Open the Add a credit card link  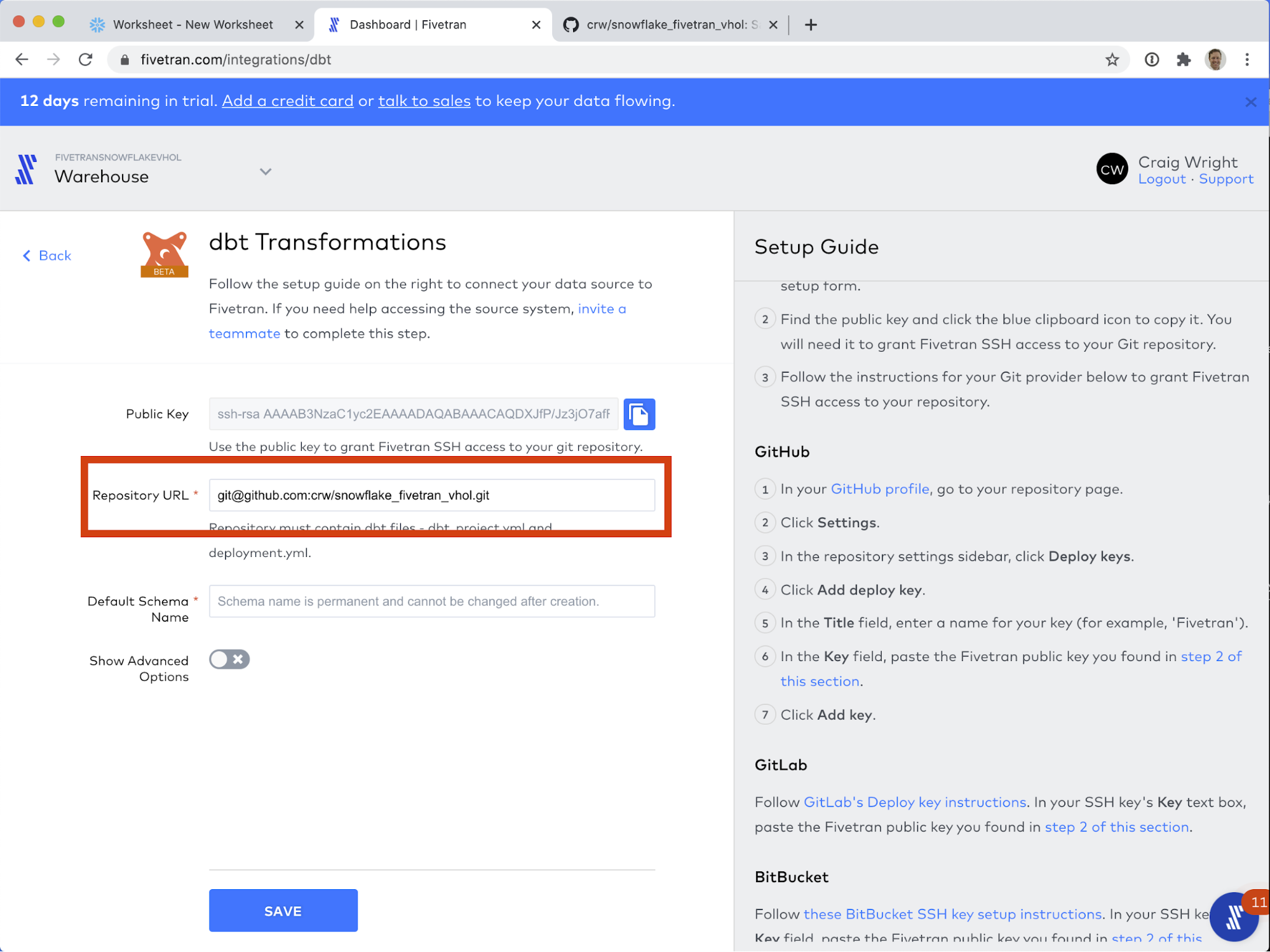pos(288,101)
